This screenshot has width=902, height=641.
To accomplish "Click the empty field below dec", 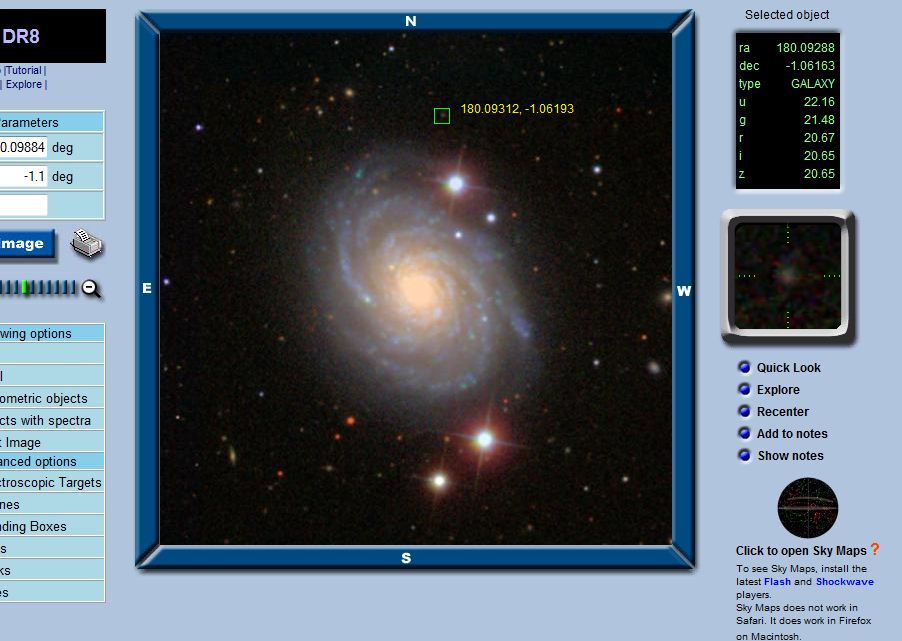I will click(x=23, y=205).
